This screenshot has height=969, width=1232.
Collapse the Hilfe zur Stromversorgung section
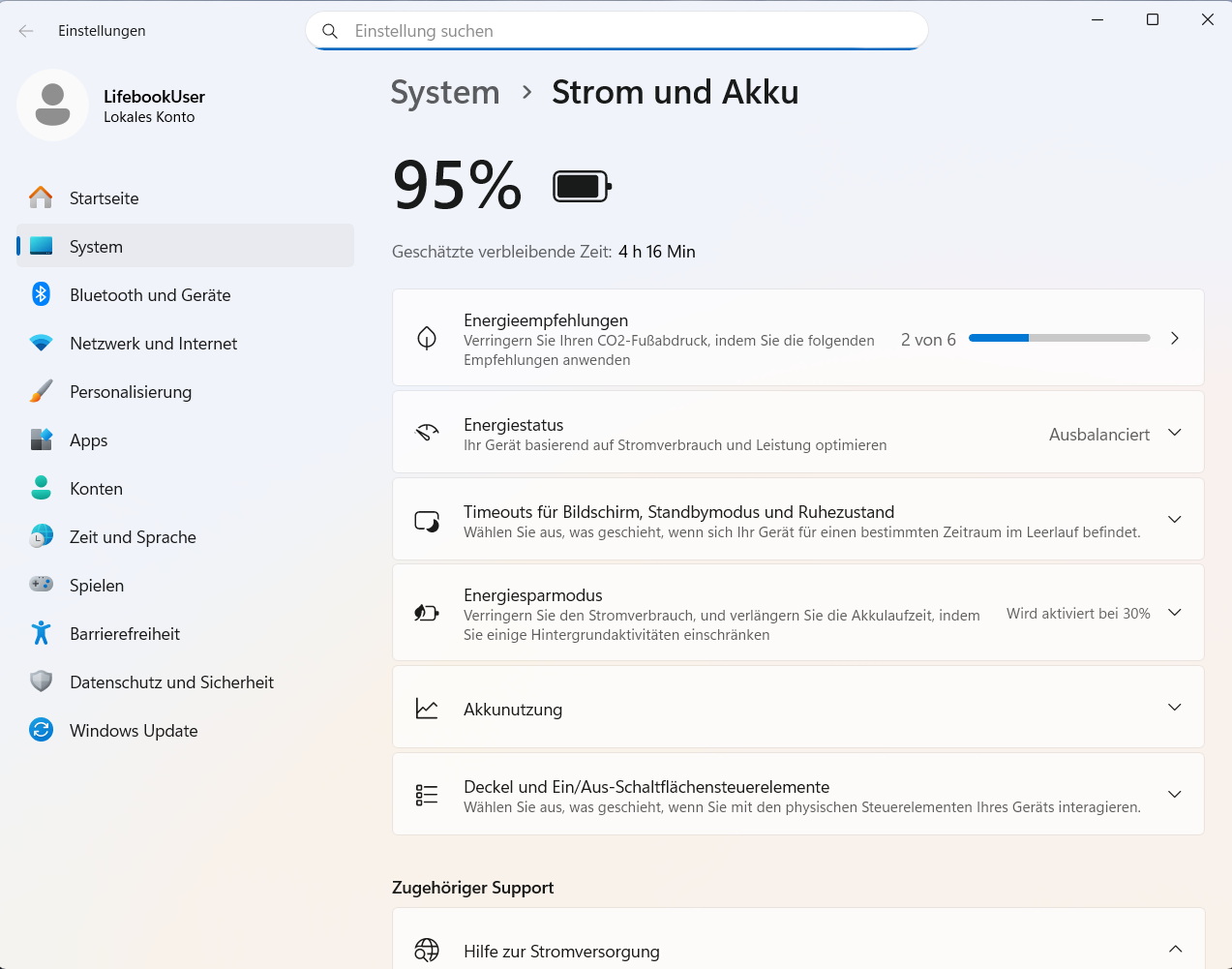1175,950
